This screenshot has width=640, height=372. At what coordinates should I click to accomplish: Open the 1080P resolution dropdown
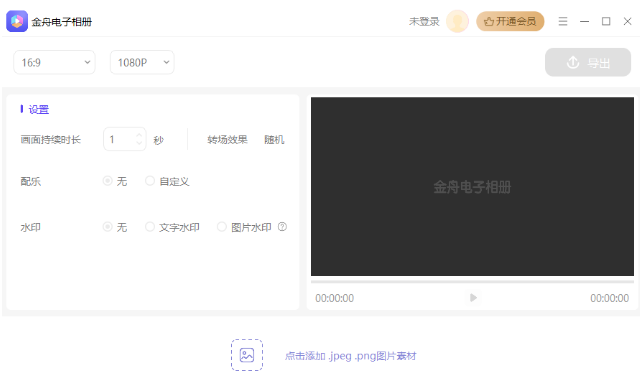(142, 62)
